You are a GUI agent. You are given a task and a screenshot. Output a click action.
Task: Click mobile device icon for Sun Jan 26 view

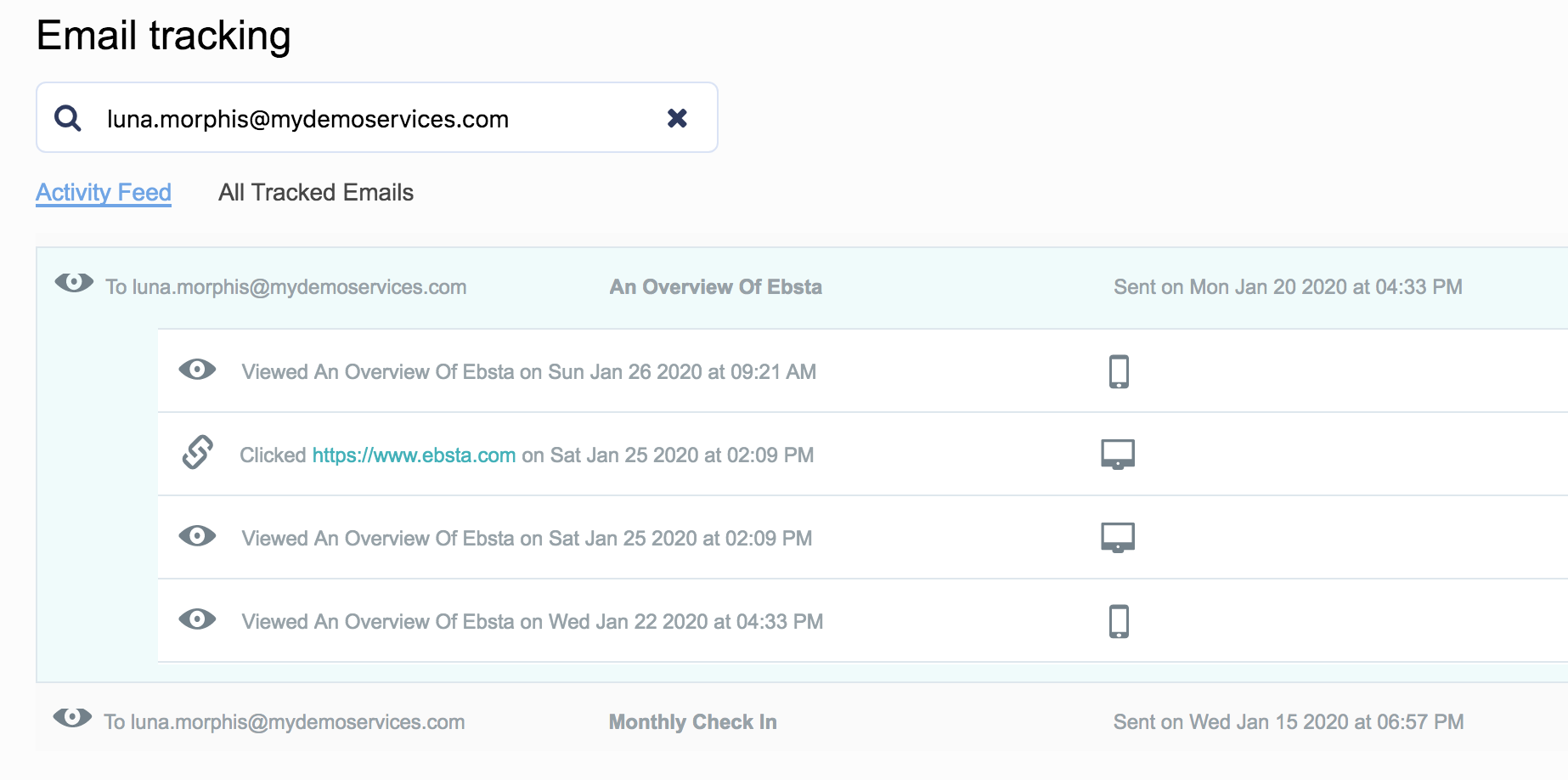pyautogui.click(x=1119, y=371)
